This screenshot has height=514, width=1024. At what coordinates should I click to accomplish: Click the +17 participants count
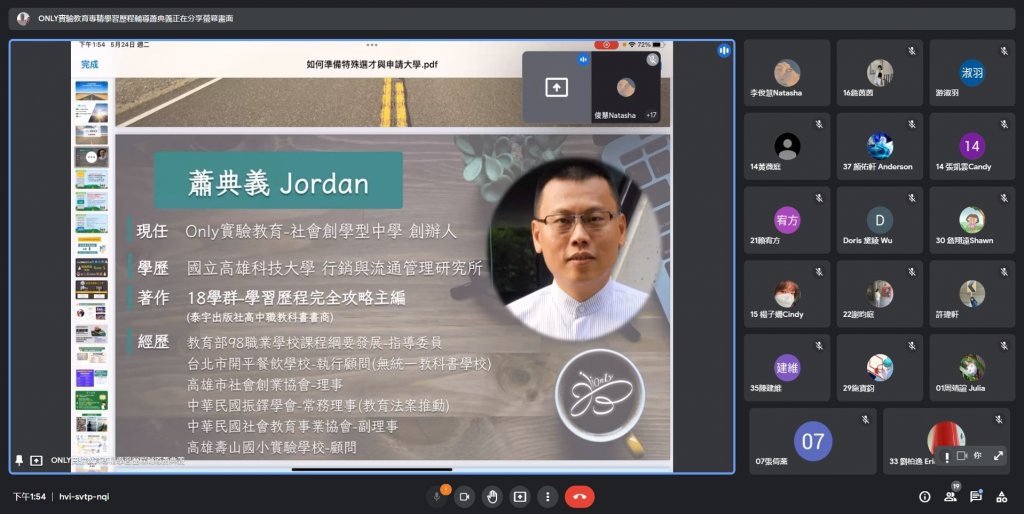pyautogui.click(x=651, y=115)
